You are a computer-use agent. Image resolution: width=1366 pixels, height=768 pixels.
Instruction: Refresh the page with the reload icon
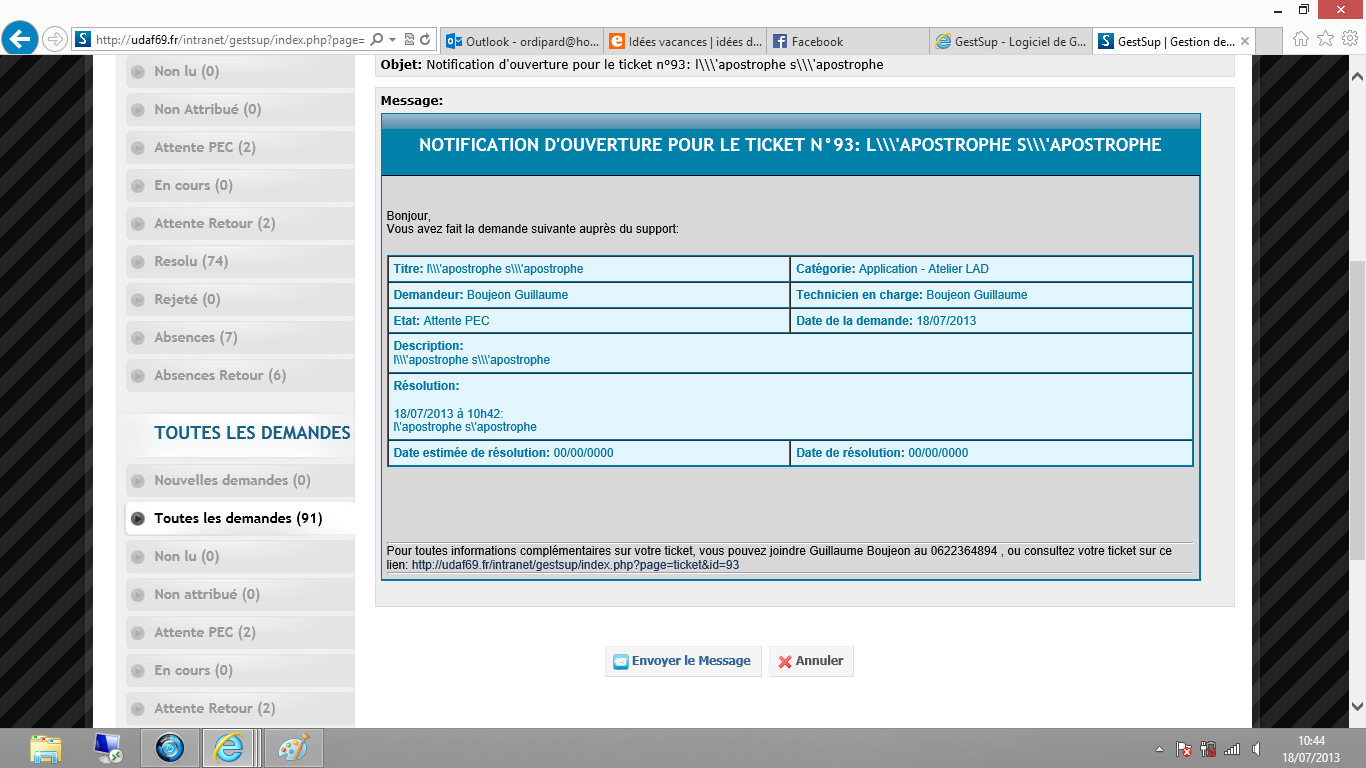[x=426, y=40]
